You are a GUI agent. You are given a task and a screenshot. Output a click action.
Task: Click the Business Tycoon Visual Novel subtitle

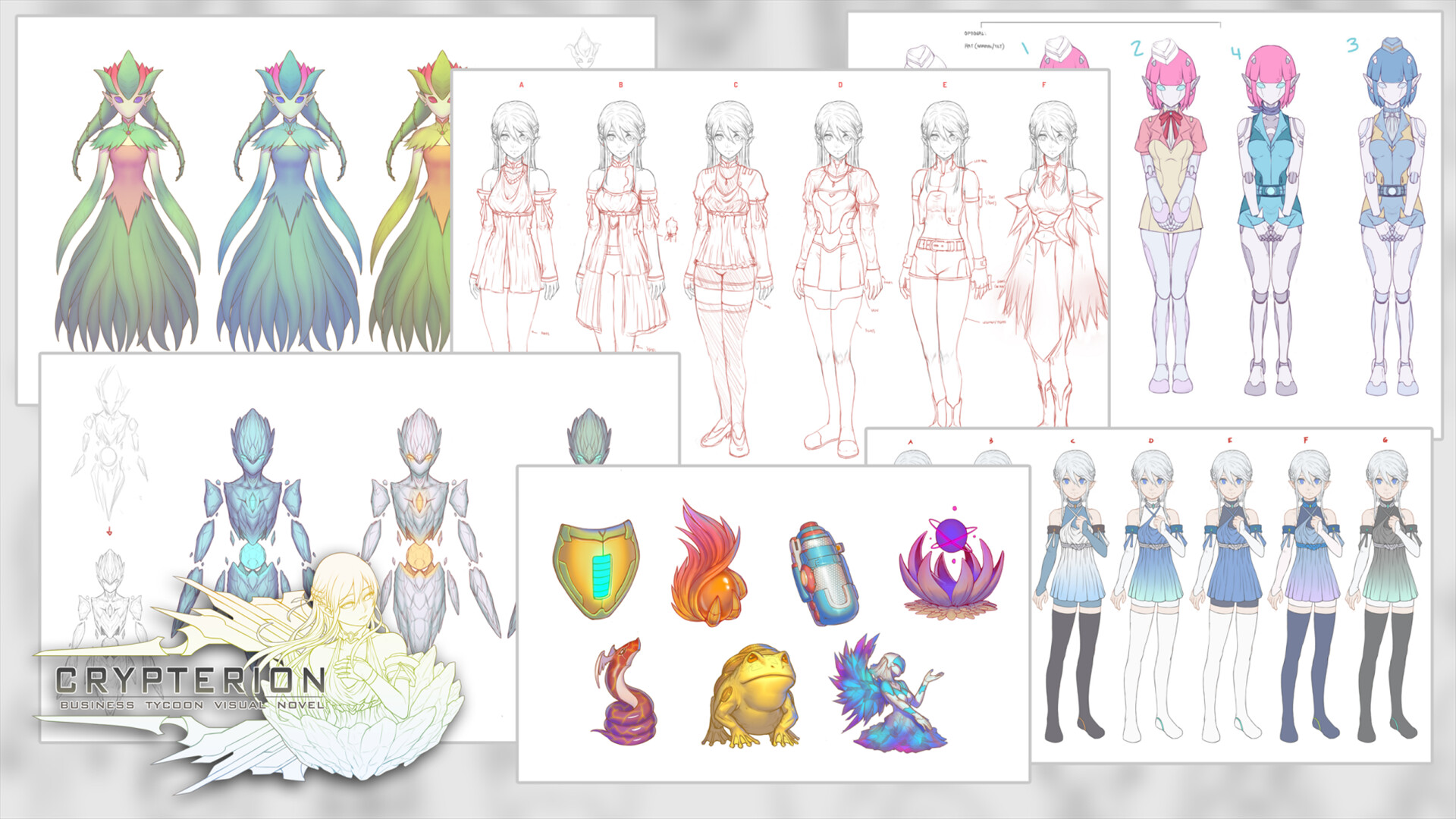191,705
